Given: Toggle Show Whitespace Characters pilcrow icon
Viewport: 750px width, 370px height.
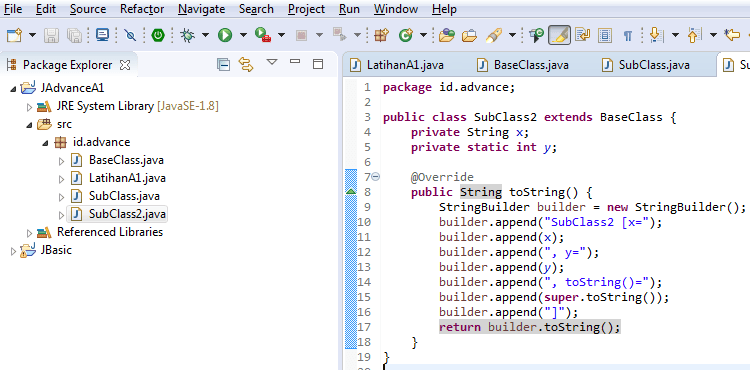Looking at the screenshot, I should click(x=628, y=35).
